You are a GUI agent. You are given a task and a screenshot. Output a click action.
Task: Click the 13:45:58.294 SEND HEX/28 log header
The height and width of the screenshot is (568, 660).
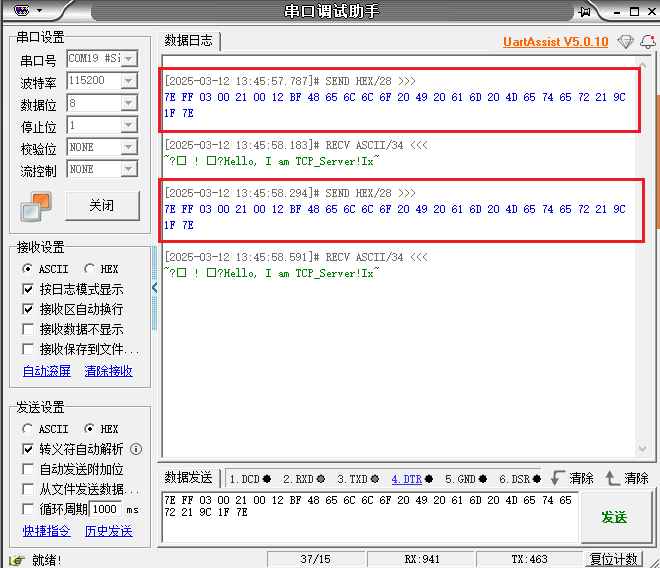290,193
